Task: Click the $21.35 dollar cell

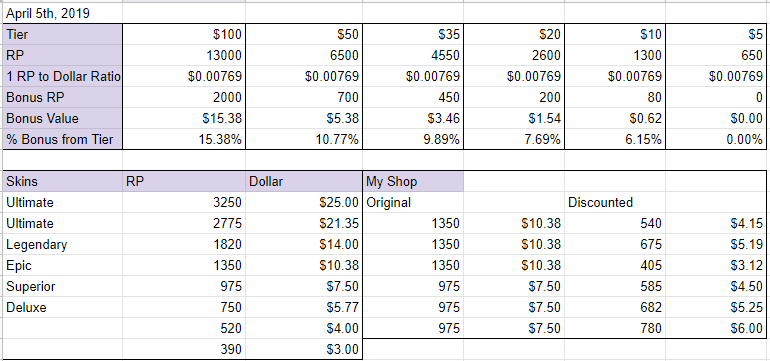Action: (304, 223)
